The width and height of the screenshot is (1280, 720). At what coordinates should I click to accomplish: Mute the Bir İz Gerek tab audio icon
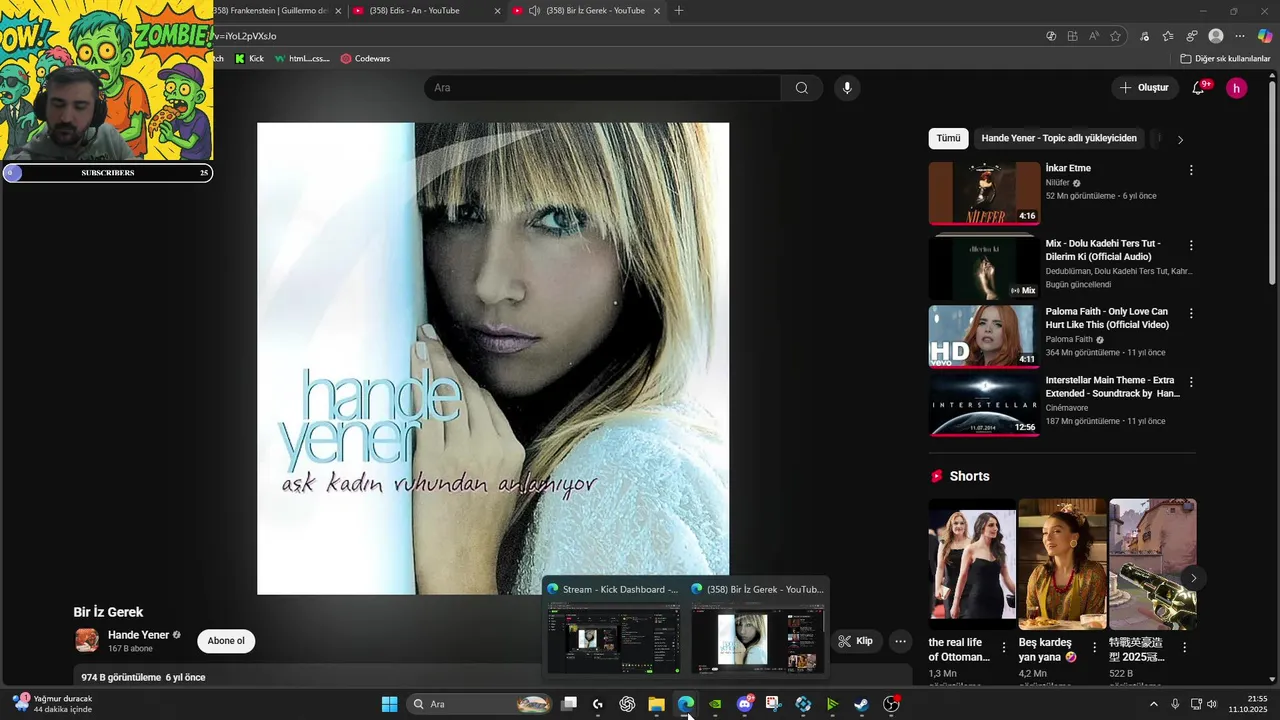tap(535, 11)
